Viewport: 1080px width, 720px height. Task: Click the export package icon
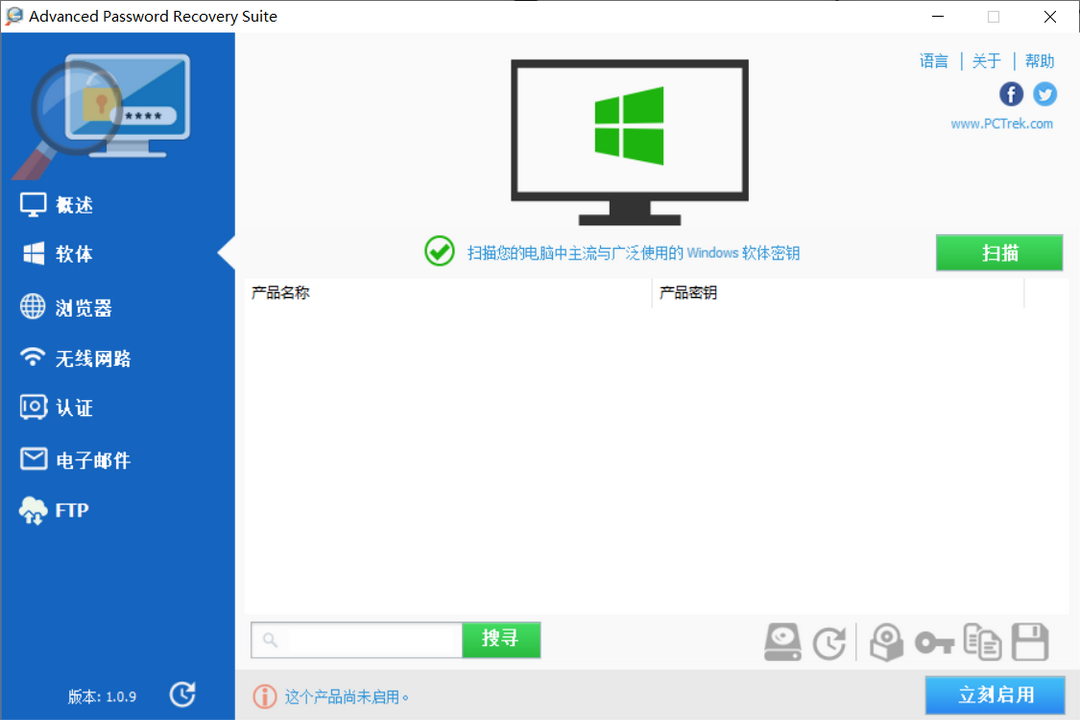pos(886,641)
